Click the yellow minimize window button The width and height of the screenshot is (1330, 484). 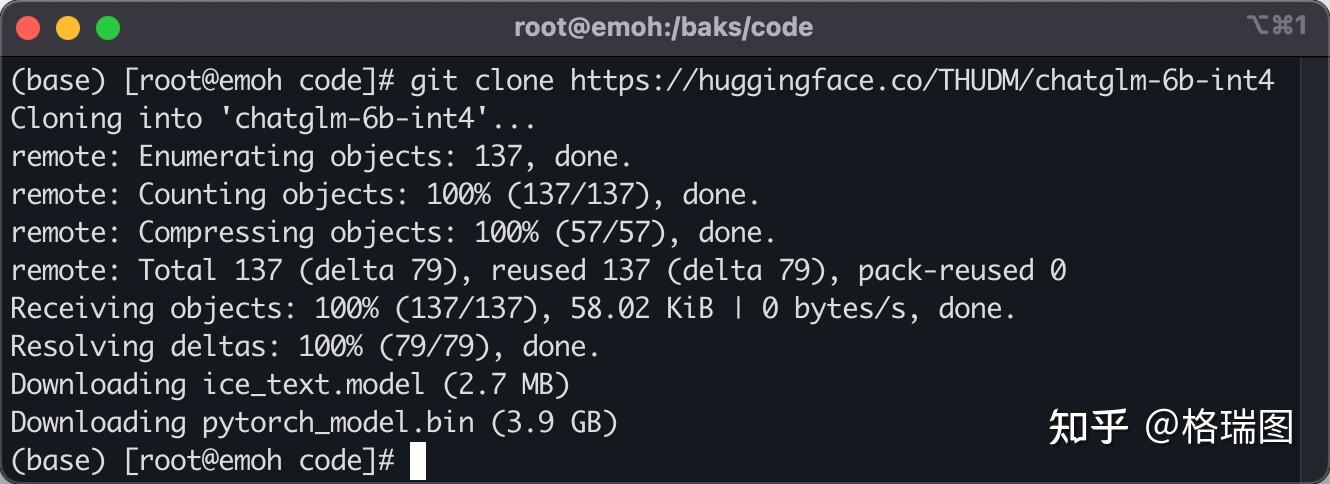(x=68, y=27)
